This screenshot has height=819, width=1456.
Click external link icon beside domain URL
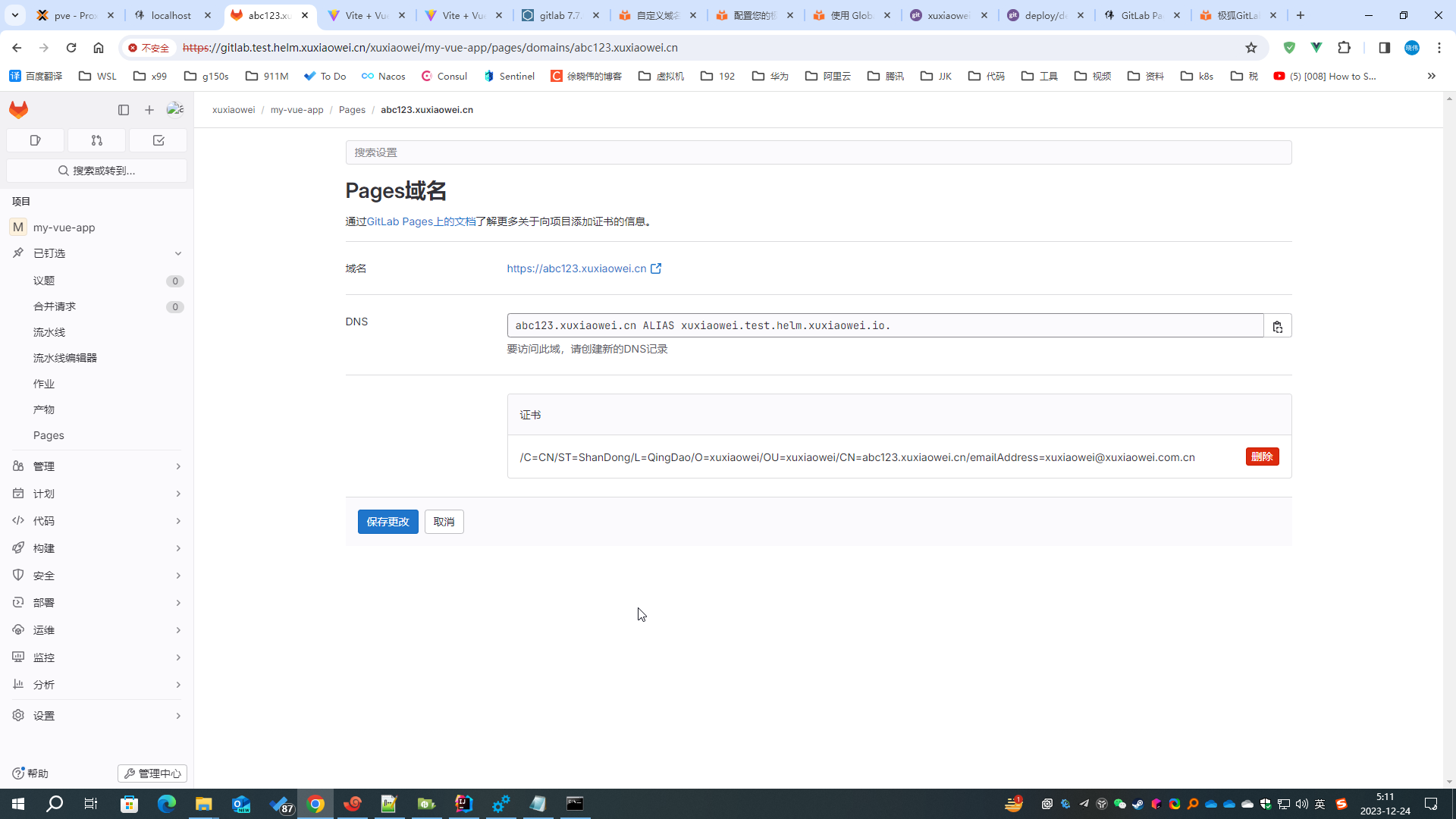(656, 268)
